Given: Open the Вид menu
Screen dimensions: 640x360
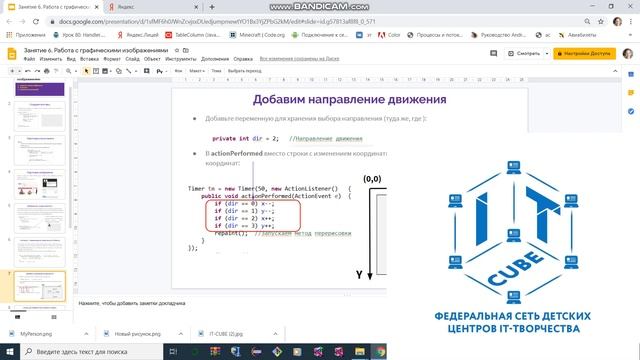Looking at the screenshot, I should pyautogui.click(x=71, y=59).
